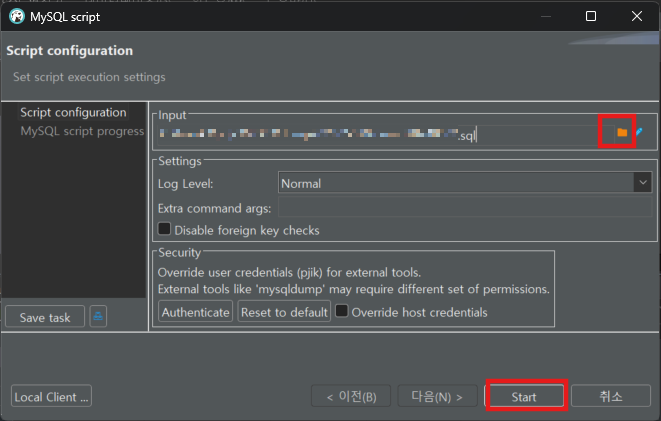Click the icon button beside Save task

98,316
